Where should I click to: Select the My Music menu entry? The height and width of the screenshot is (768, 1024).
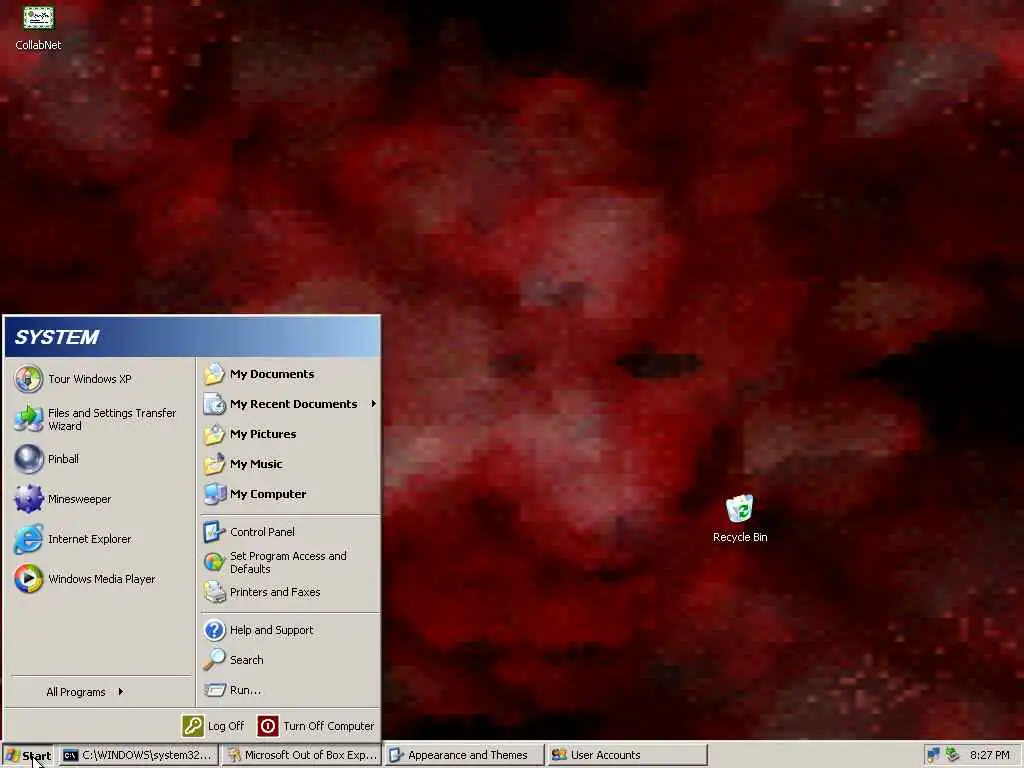click(290, 464)
